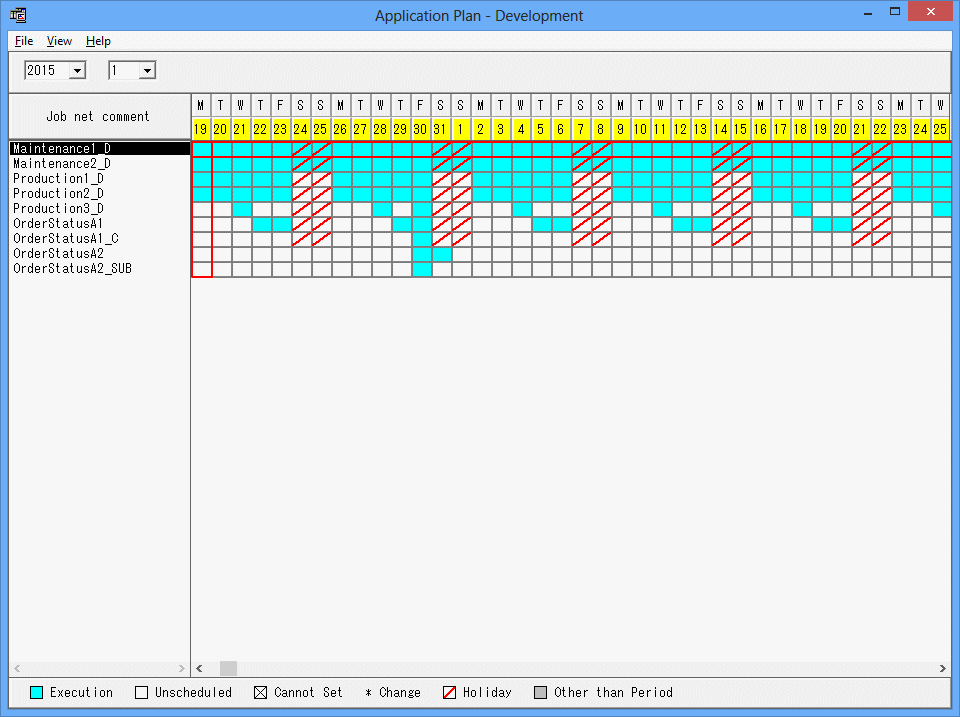
Task: Click the Unscheduled legend box icon
Action: point(142,692)
